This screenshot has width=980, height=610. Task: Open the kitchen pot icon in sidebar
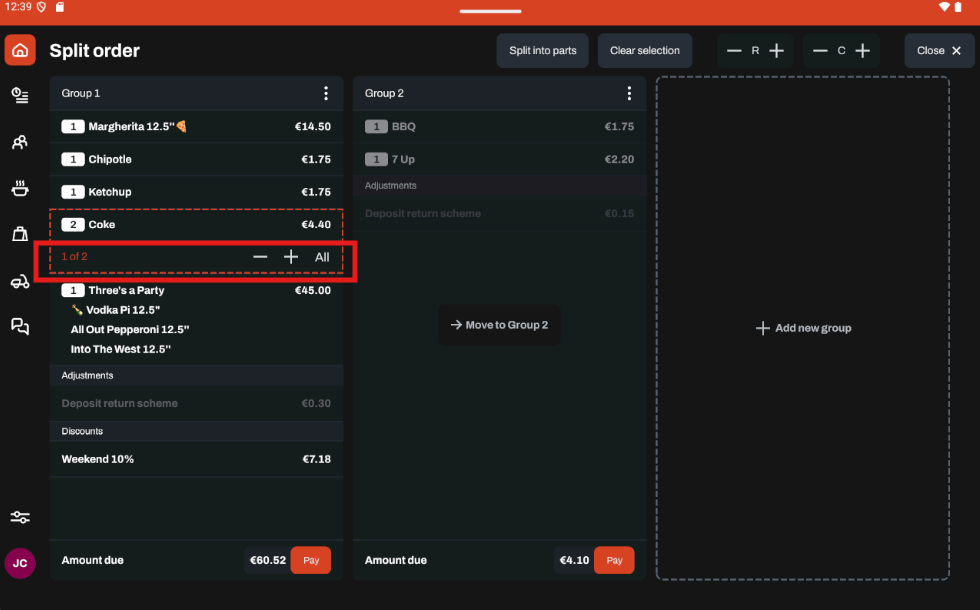pos(20,188)
